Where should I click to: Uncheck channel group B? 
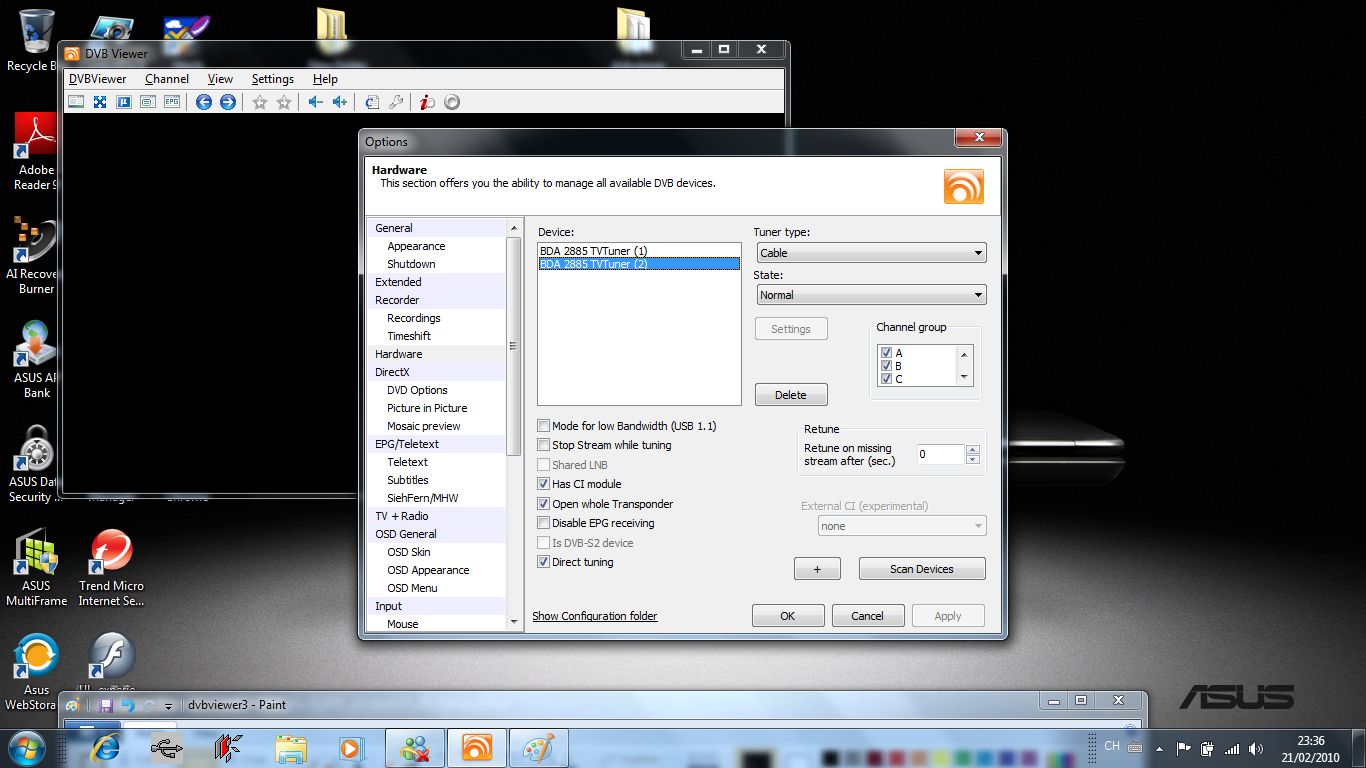[x=886, y=366]
